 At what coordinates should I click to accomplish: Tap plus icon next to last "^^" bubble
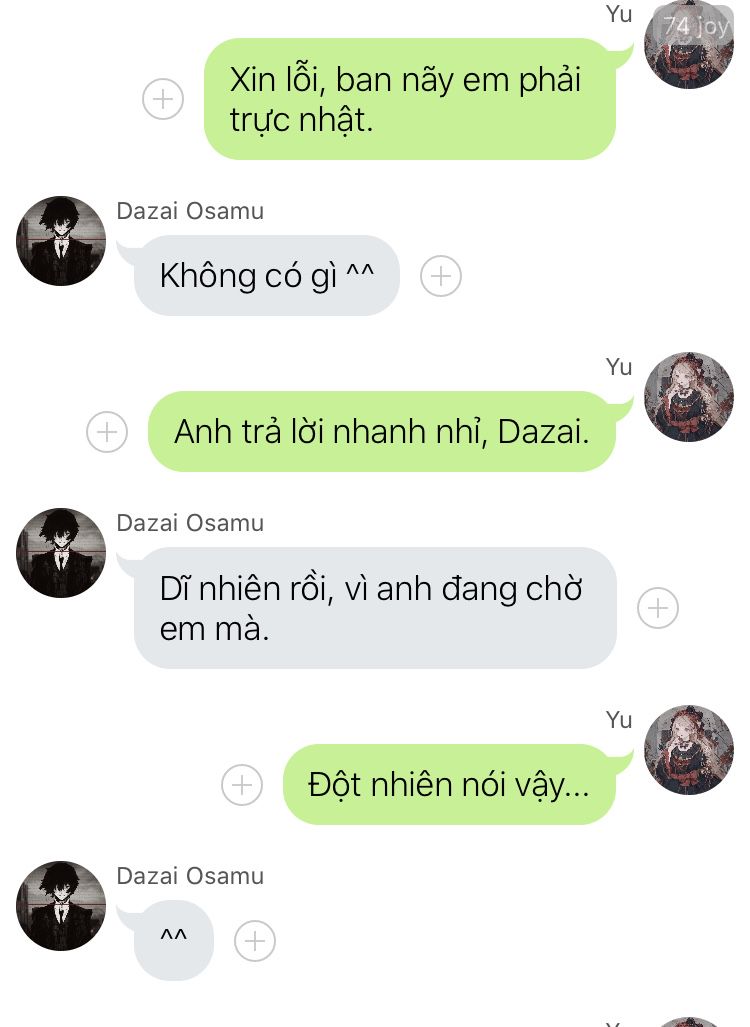(x=255, y=941)
